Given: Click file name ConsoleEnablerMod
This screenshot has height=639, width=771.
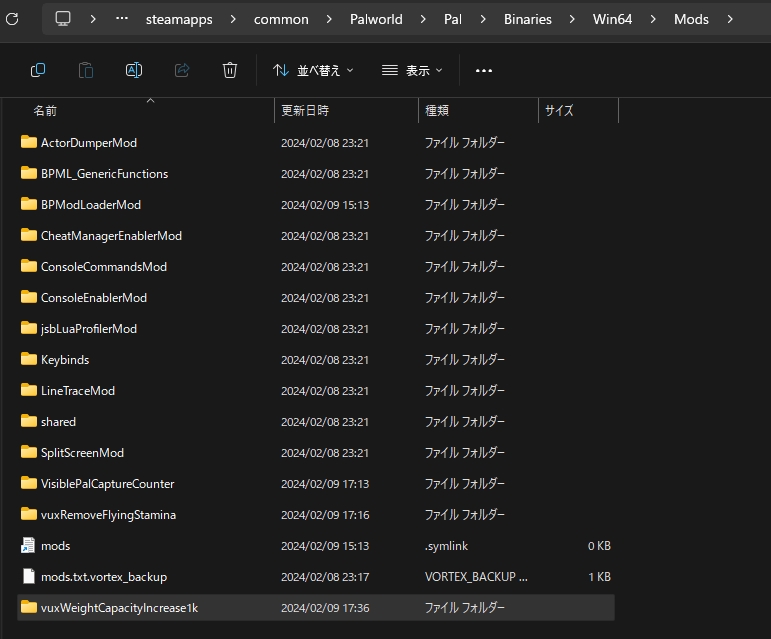Looking at the screenshot, I should click(94, 298).
